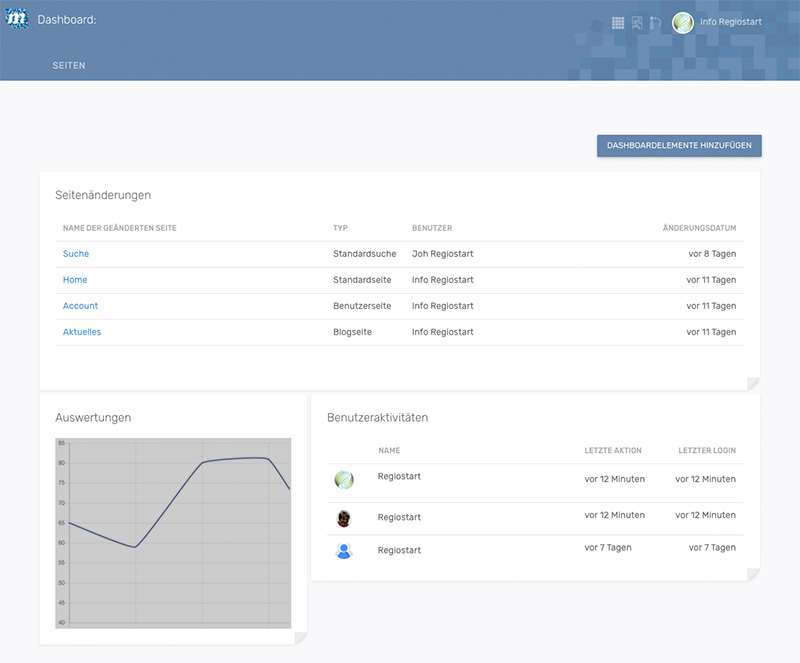Click folded corner of Benutzeraktivitäten card
The image size is (800, 663).
[753, 574]
